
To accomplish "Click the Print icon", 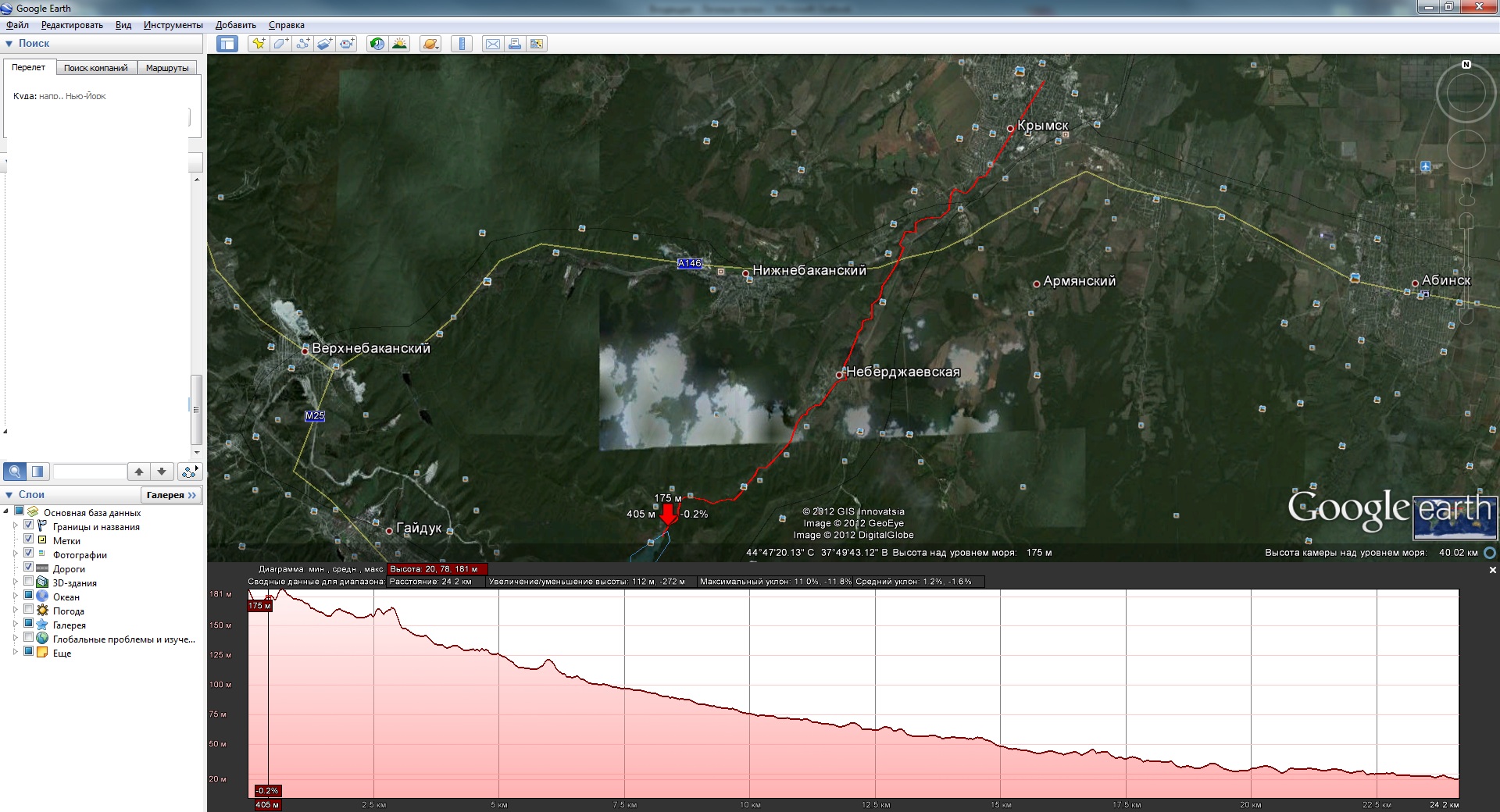I will coord(515,44).
